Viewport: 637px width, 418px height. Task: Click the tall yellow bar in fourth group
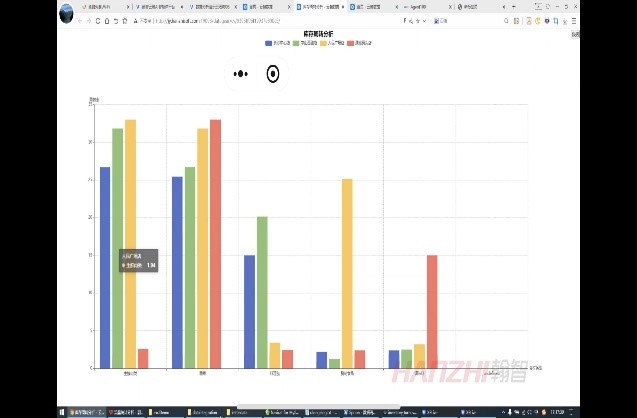pos(347,270)
